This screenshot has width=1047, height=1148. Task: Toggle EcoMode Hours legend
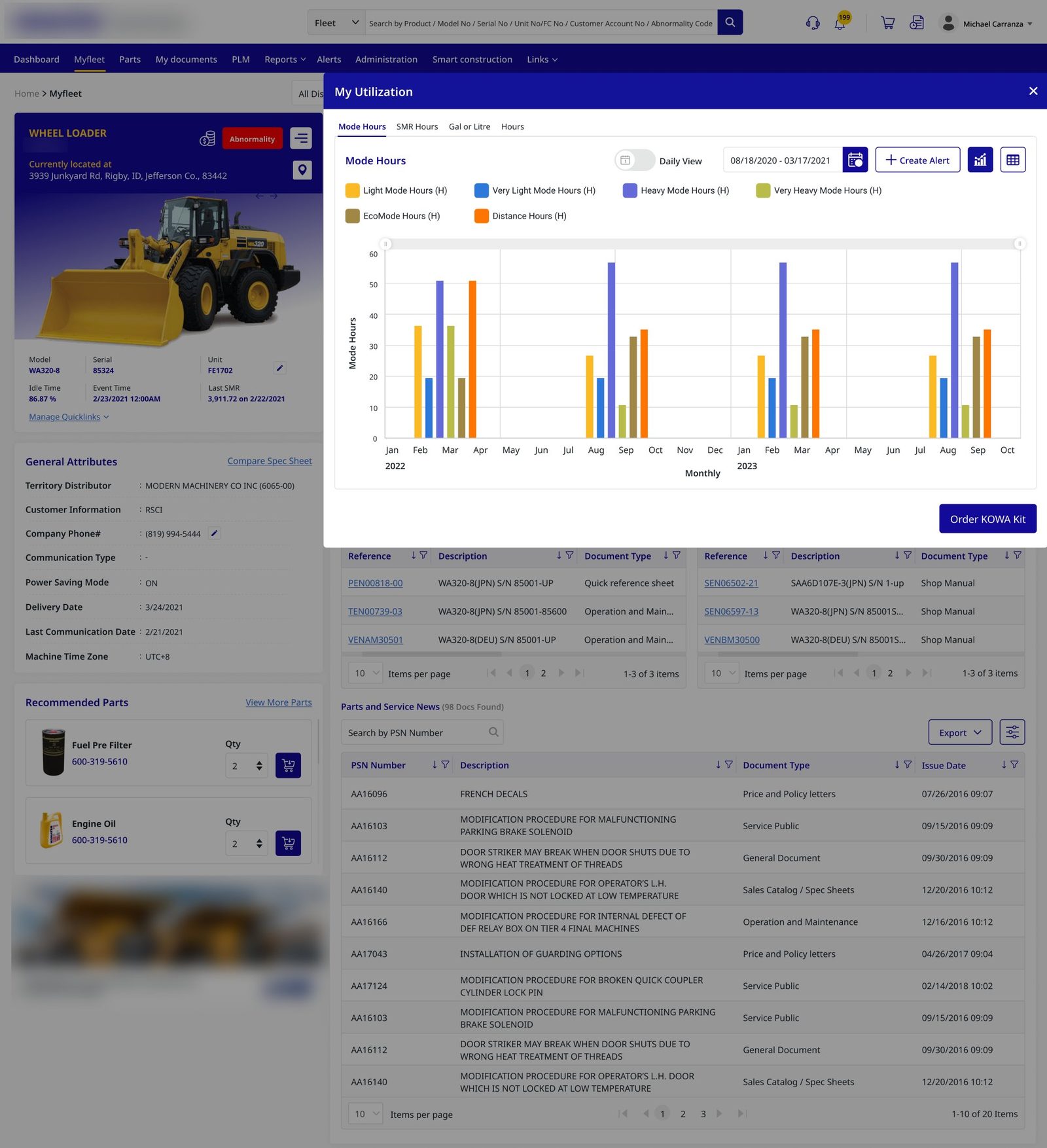(393, 216)
